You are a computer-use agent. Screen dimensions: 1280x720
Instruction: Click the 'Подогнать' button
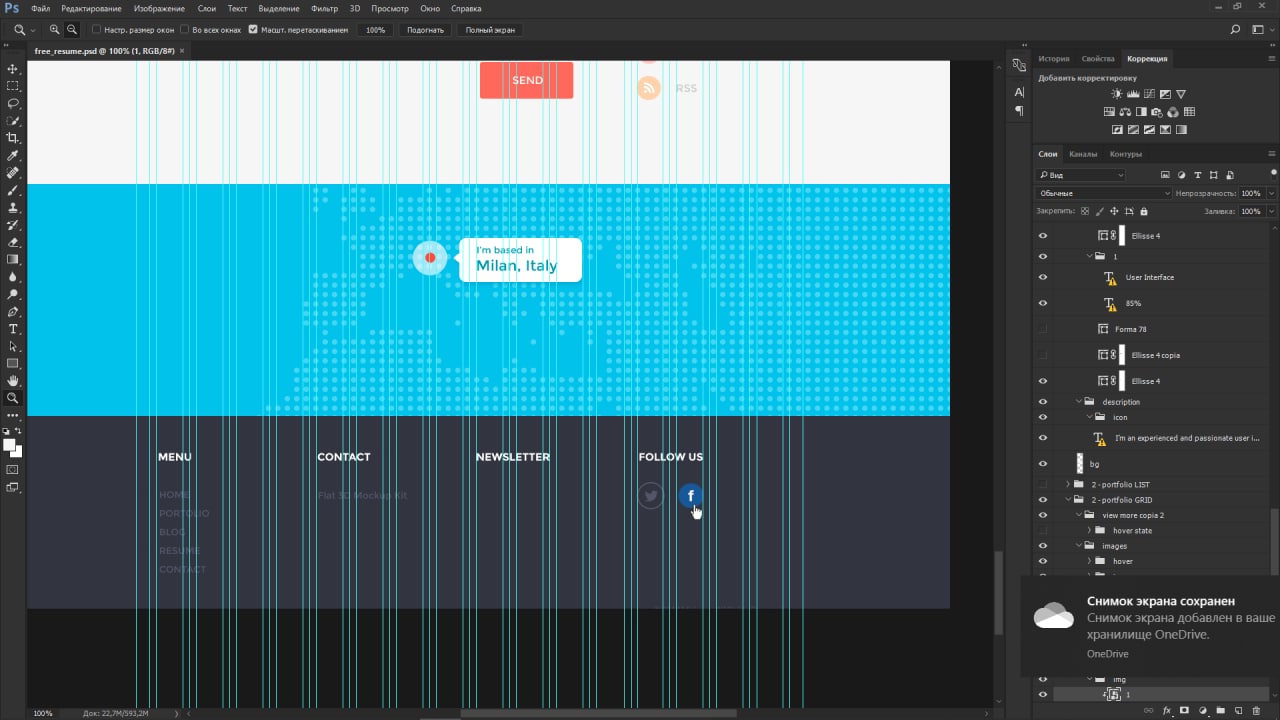(425, 30)
